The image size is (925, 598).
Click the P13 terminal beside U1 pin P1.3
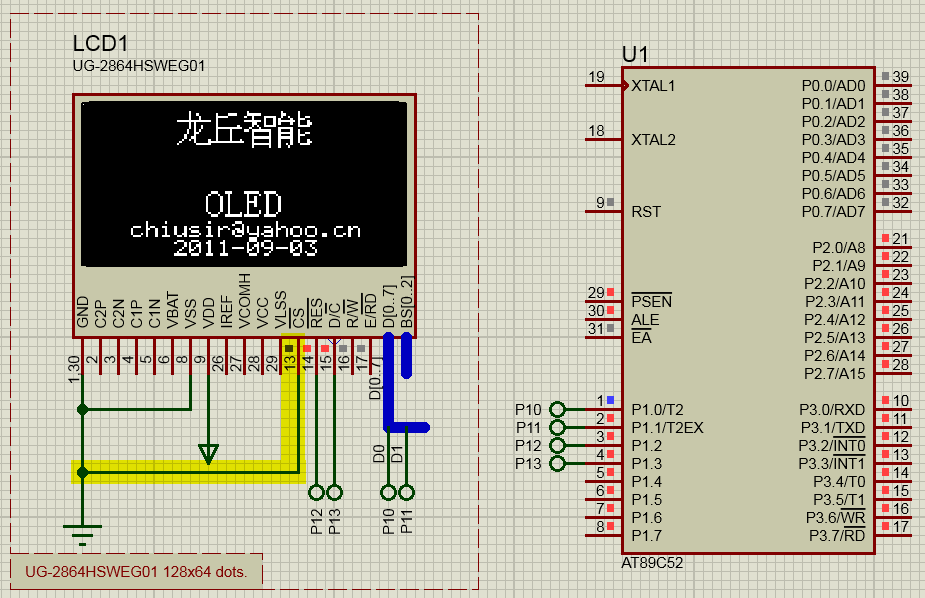tap(557, 464)
